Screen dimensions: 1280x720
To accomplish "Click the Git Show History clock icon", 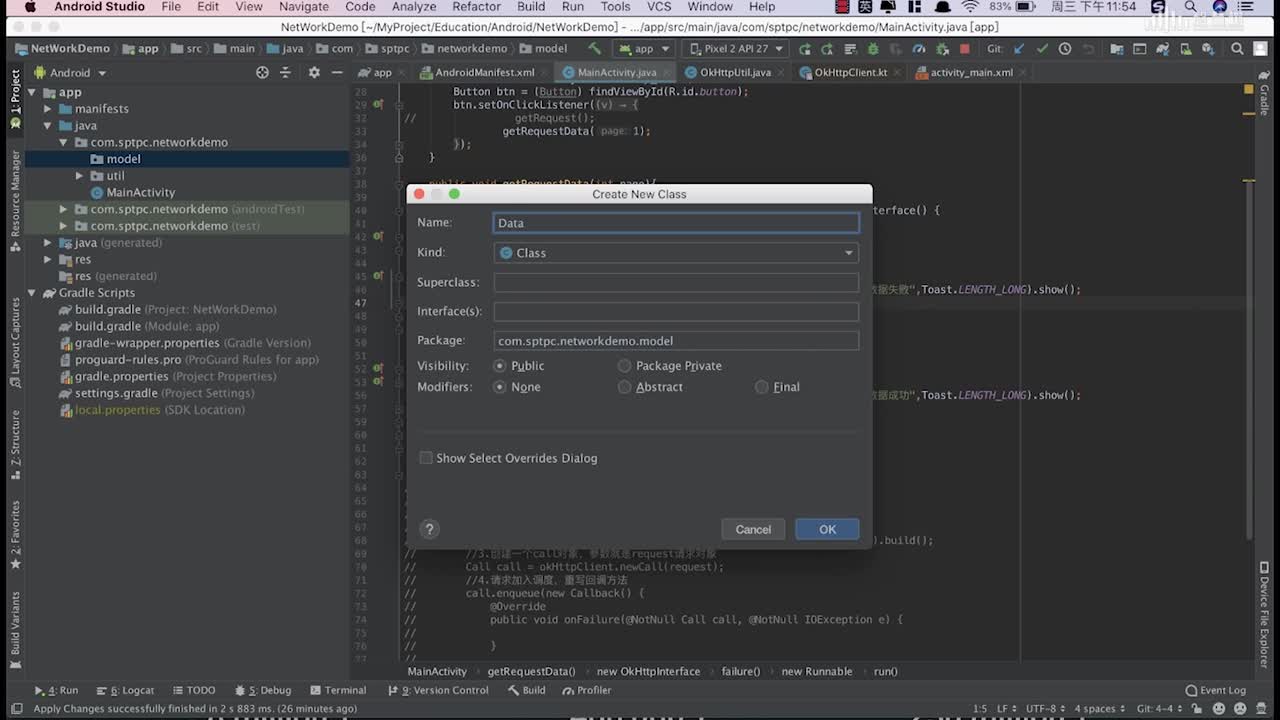I will (x=1065, y=48).
